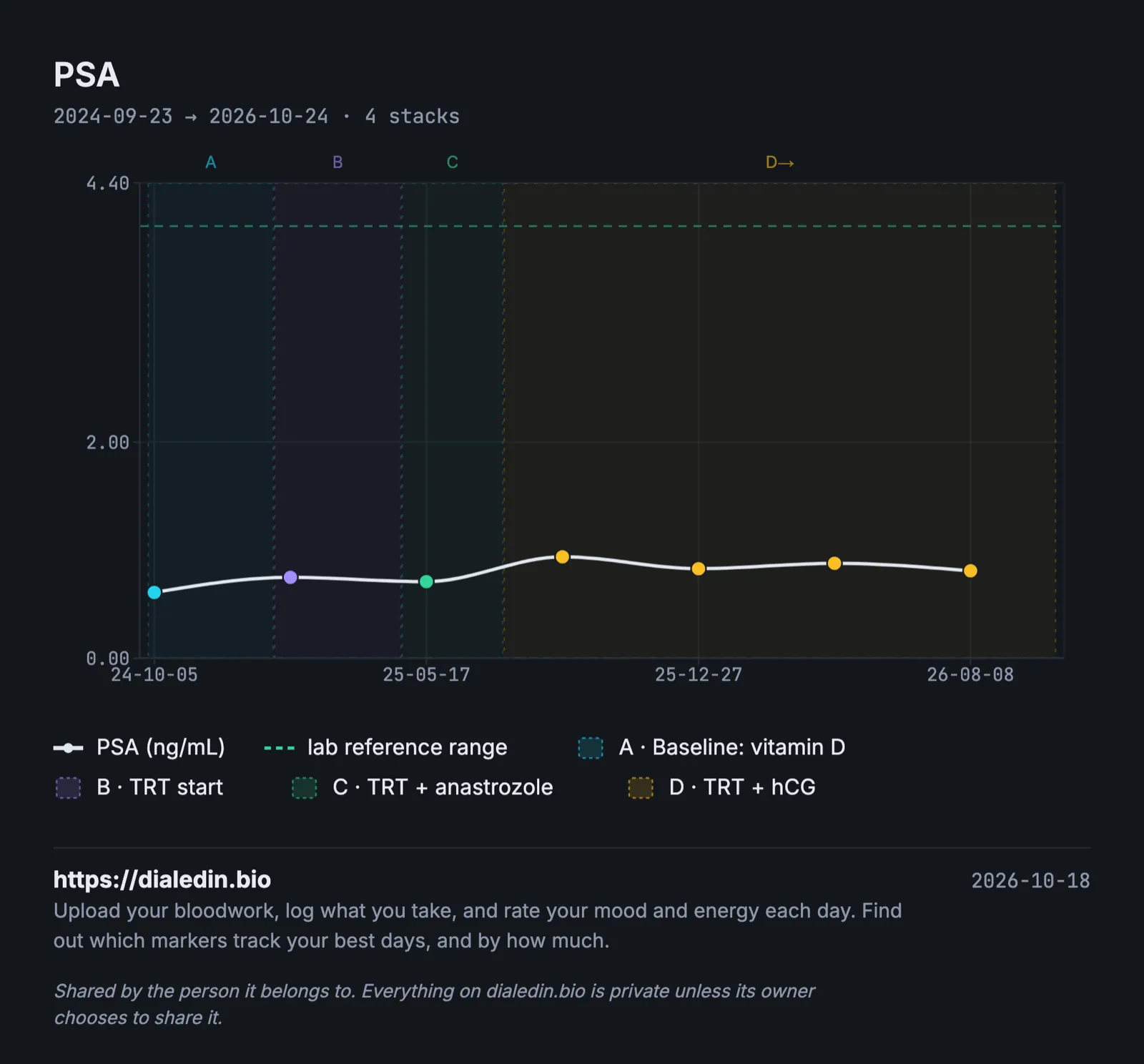Viewport: 1144px width, 1064px height.
Task: Click the italic 'Shared by the person' privacy note
Action: pos(434,1004)
